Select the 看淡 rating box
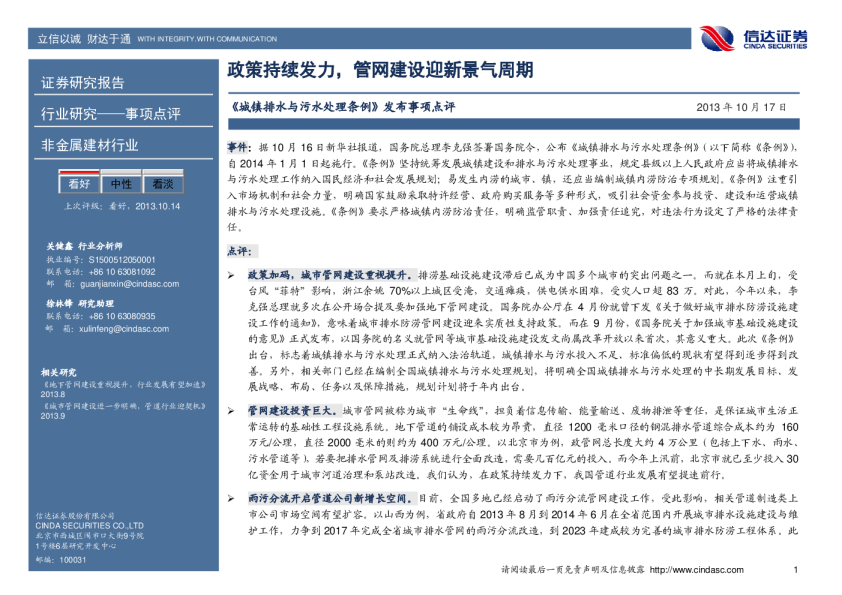Image resolution: width=842 pixels, height=595 pixels. coord(163,184)
